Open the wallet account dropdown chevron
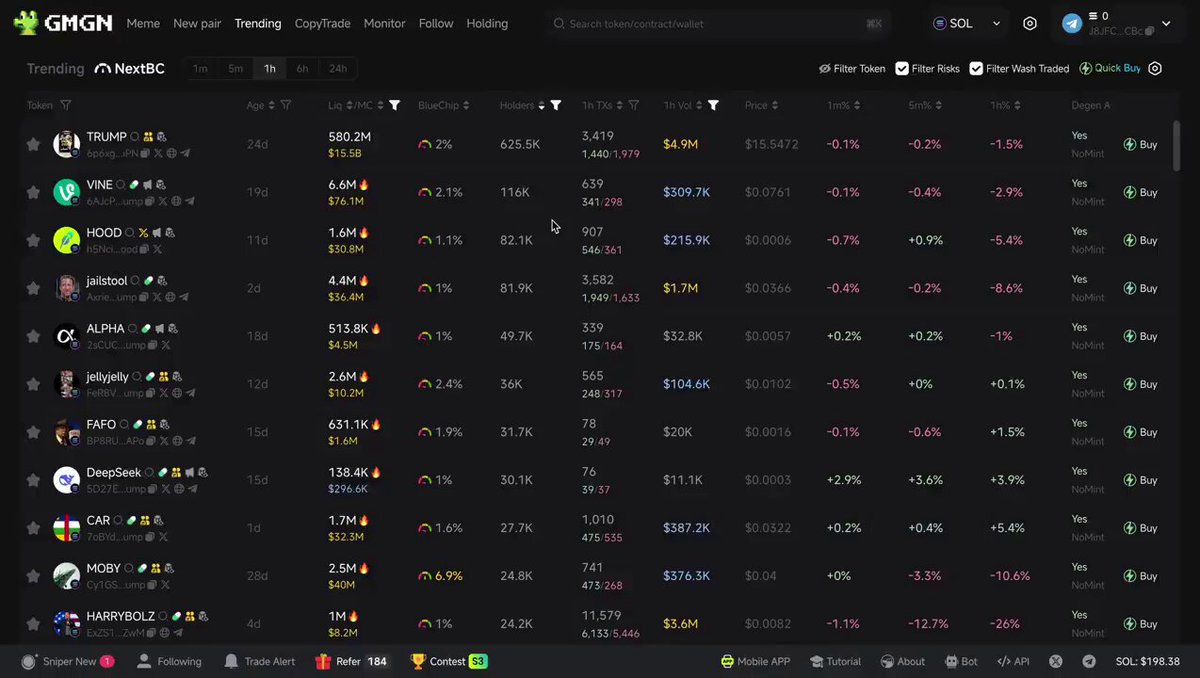This screenshot has height=678, width=1200. (1166, 23)
